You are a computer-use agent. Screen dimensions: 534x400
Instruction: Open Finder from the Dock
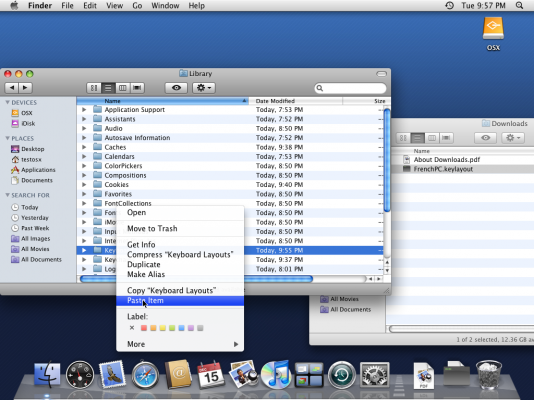tap(47, 374)
